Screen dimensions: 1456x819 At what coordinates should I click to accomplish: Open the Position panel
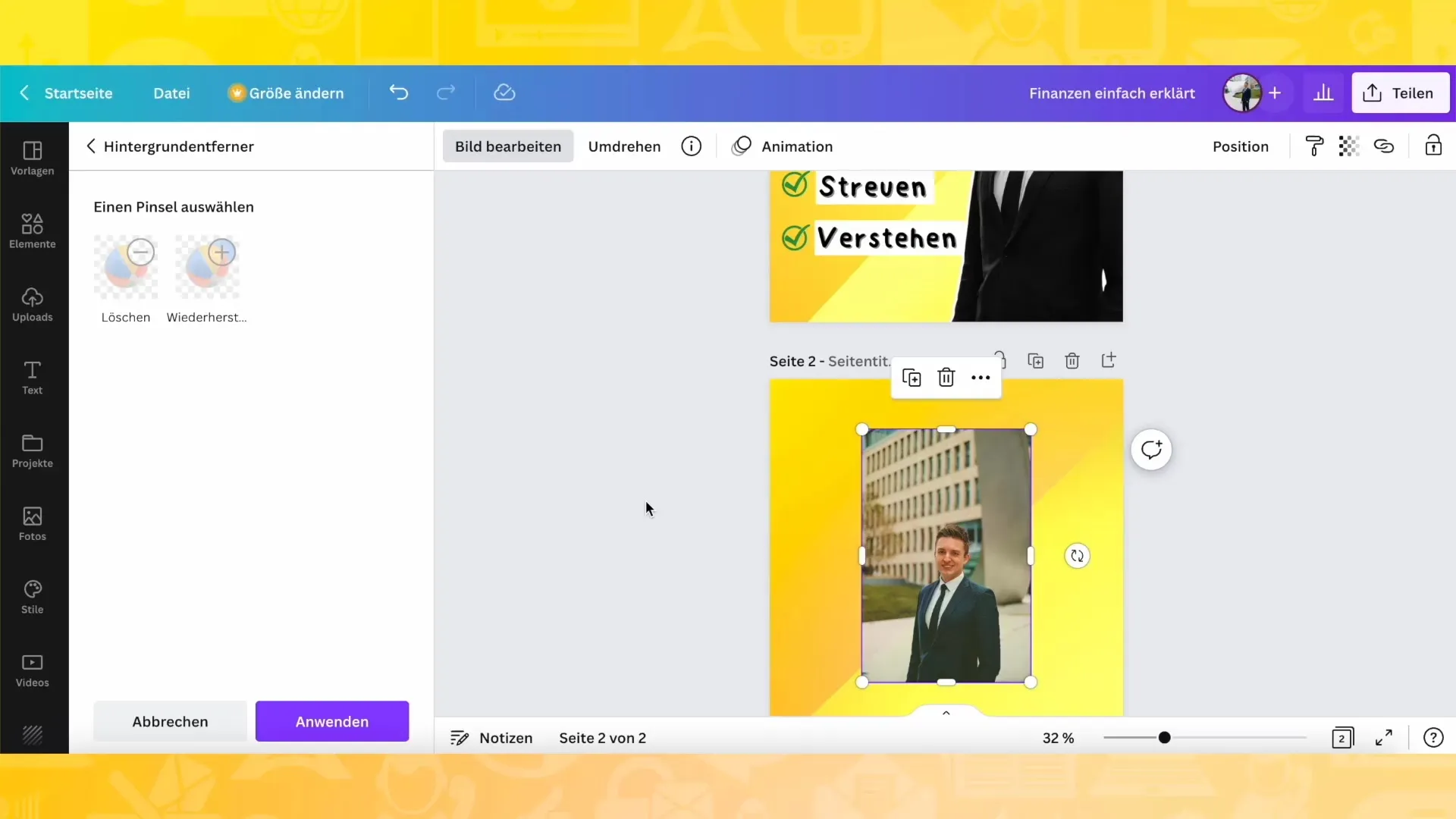coord(1240,146)
